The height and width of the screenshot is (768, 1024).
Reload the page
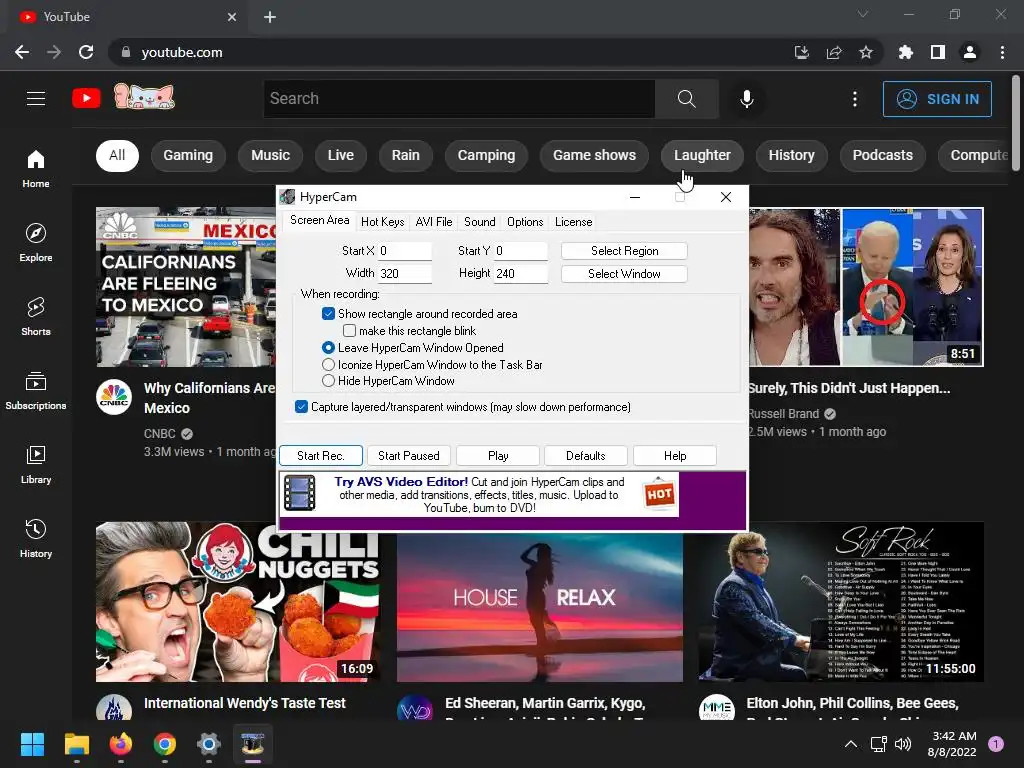click(86, 52)
